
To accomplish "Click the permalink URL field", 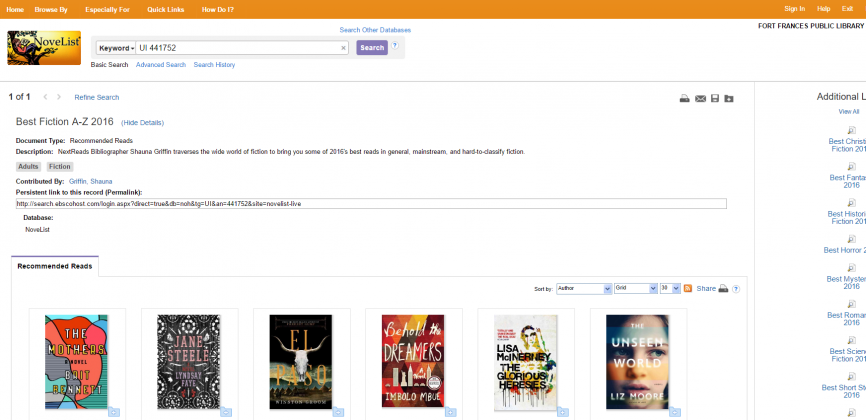I will [x=371, y=204].
